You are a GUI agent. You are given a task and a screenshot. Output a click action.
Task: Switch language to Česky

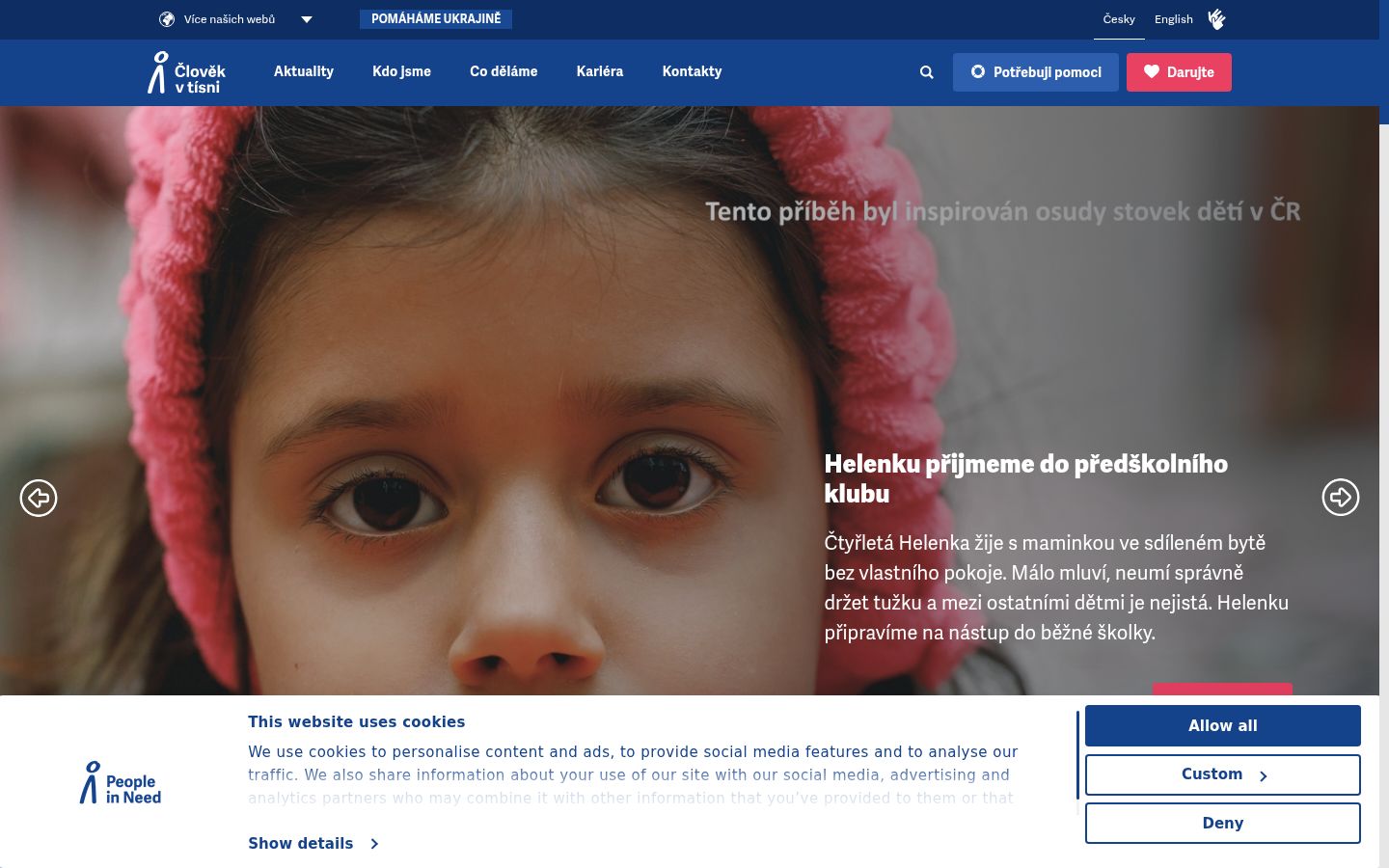pos(1119,19)
